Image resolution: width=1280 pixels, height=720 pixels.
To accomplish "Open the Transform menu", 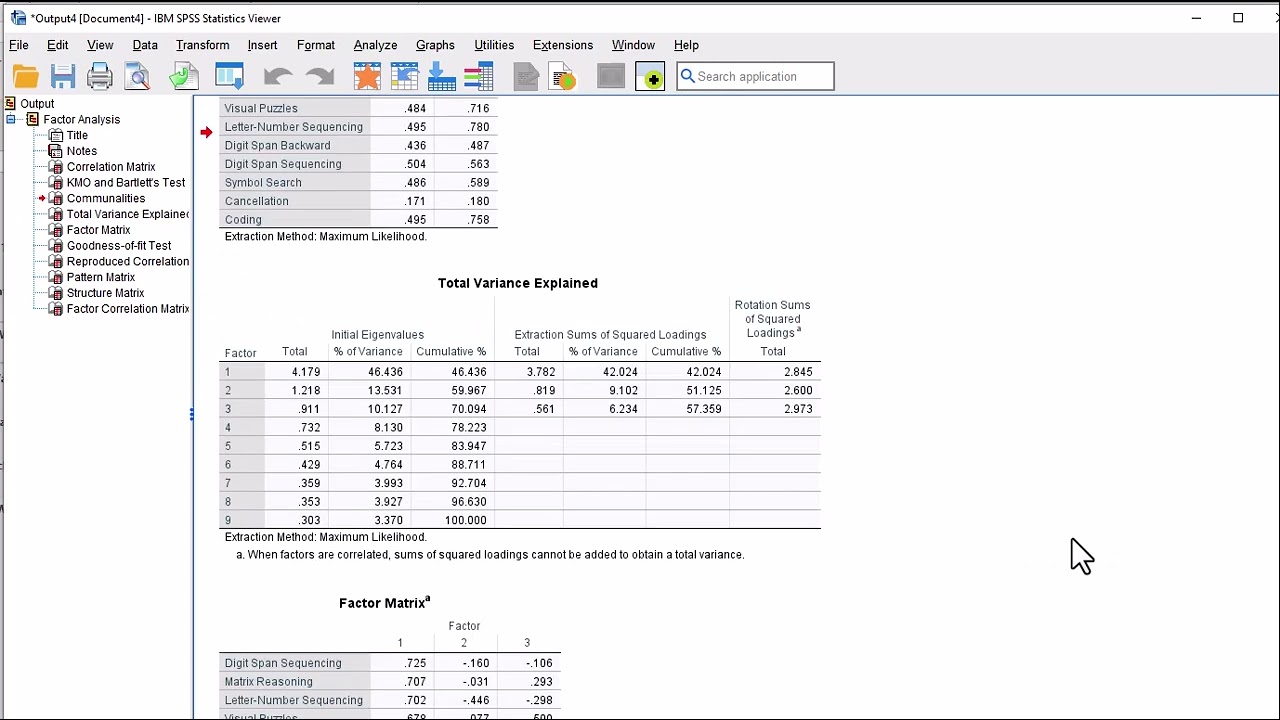I will coord(203,45).
